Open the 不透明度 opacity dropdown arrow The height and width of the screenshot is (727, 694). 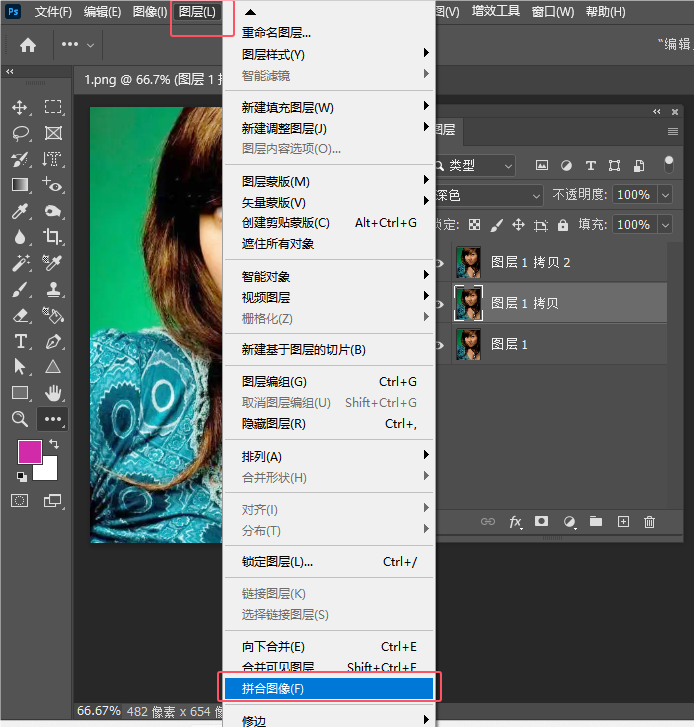tap(665, 195)
